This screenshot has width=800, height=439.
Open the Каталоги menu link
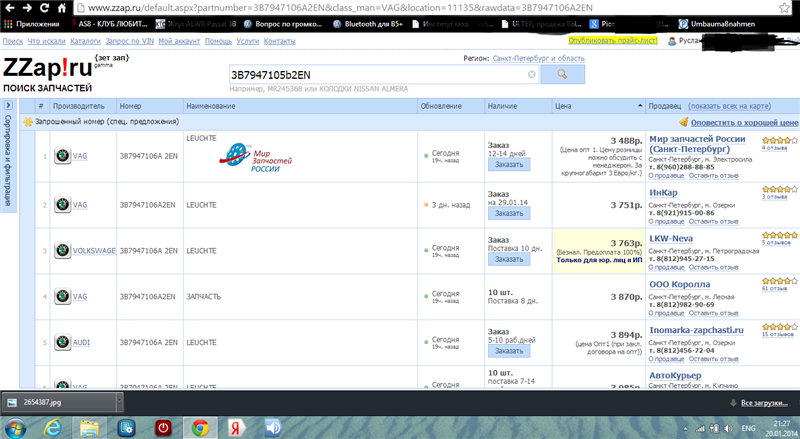85,41
